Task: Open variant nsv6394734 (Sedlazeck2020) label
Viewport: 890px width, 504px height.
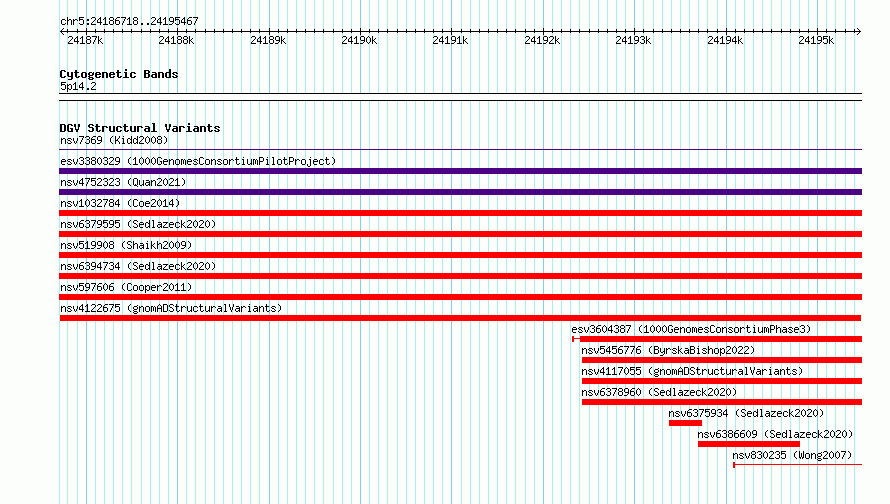Action: (x=138, y=266)
